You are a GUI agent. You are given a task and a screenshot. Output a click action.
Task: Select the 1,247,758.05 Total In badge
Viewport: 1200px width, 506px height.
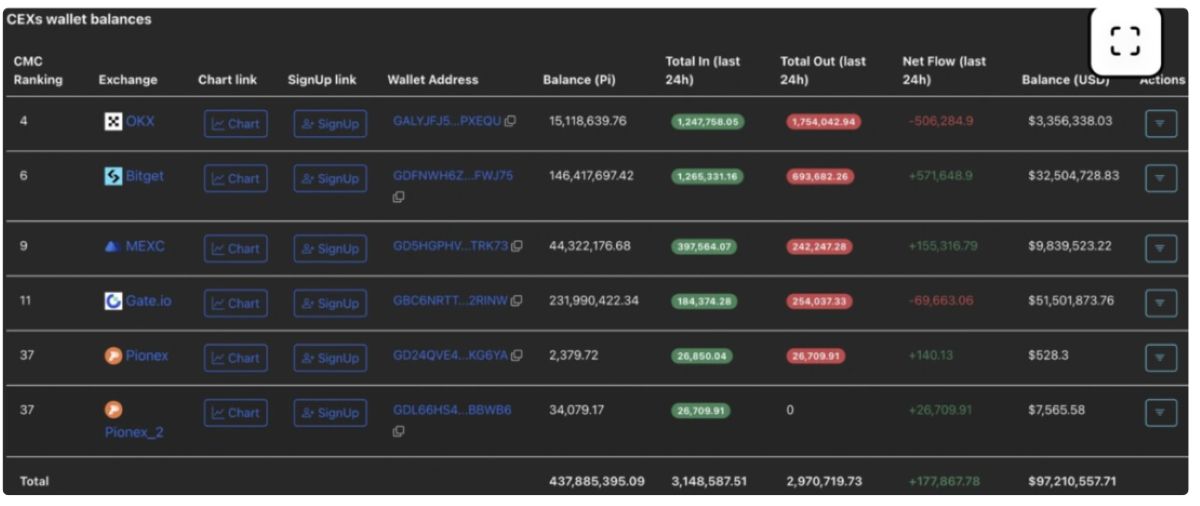pos(707,122)
